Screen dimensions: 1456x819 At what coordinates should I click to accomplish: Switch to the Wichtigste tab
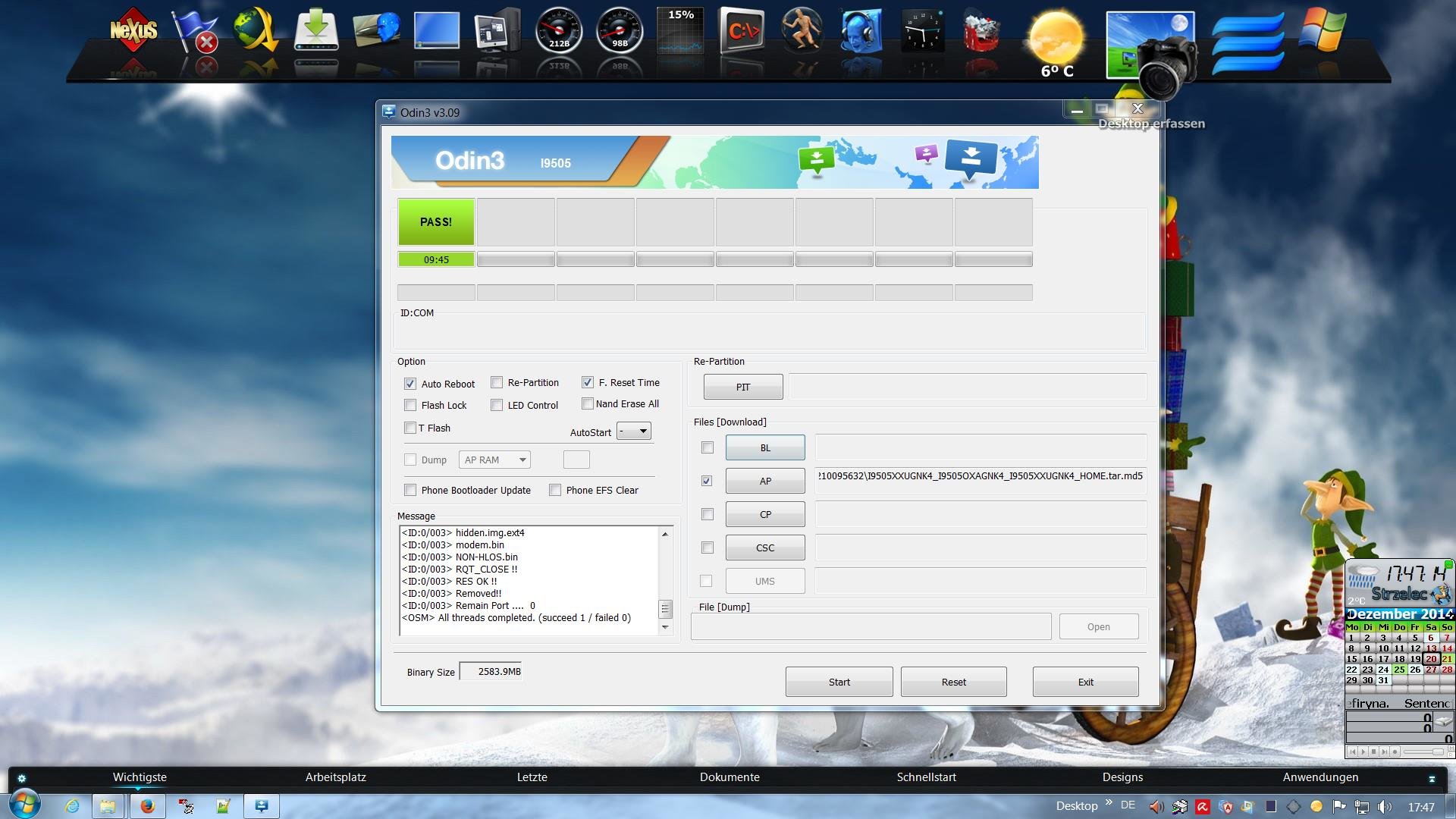click(x=140, y=777)
